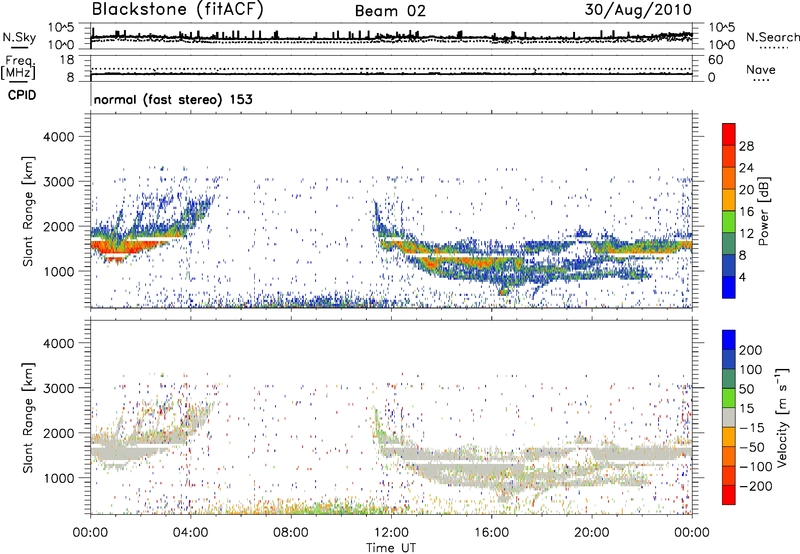Click the '04:00' time axis tick label
The height and width of the screenshot is (554, 800).
tap(191, 533)
